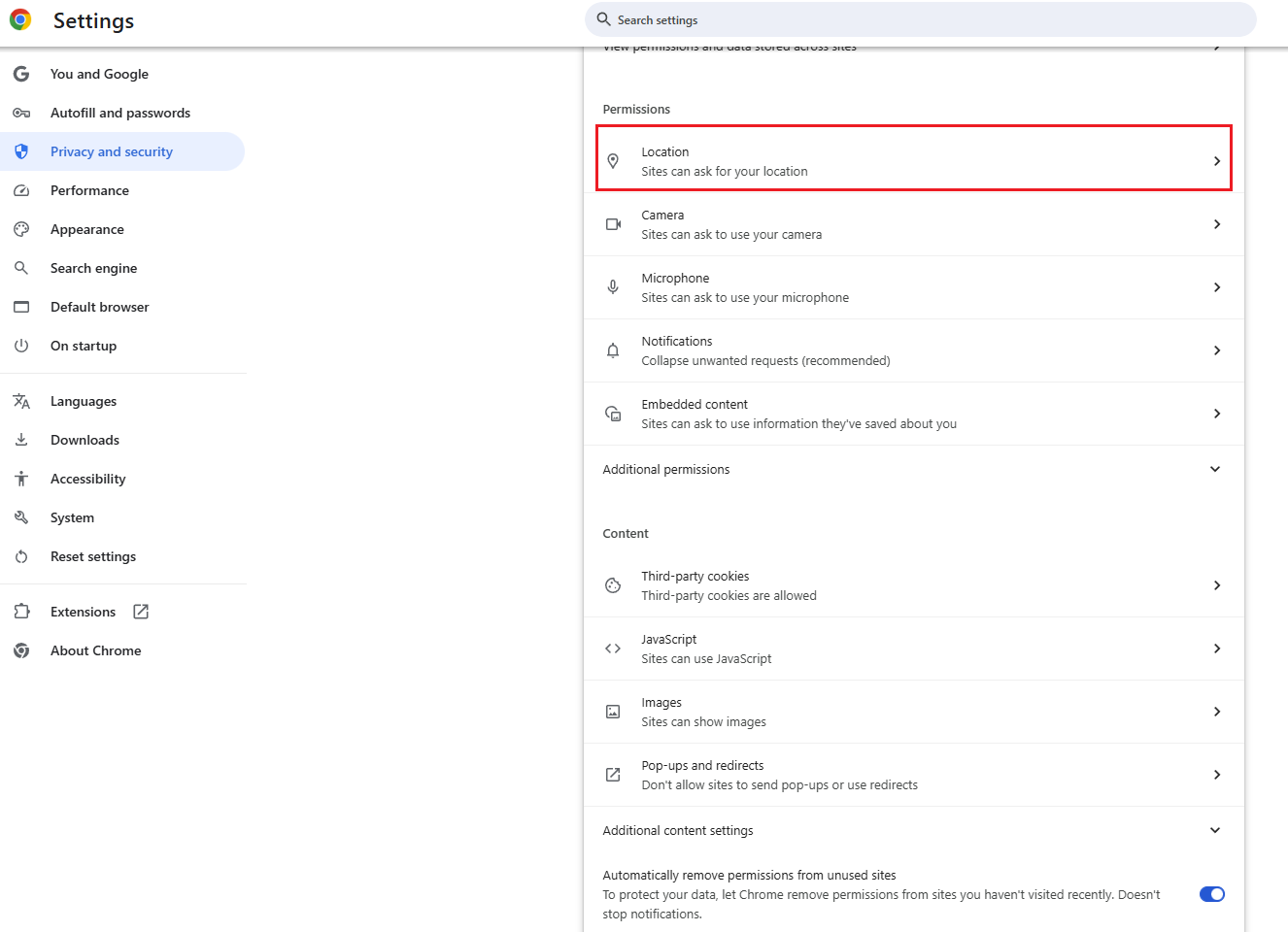Viewport: 1288px width, 932px height.
Task: Click the Microphone permission icon
Action: pos(613,287)
